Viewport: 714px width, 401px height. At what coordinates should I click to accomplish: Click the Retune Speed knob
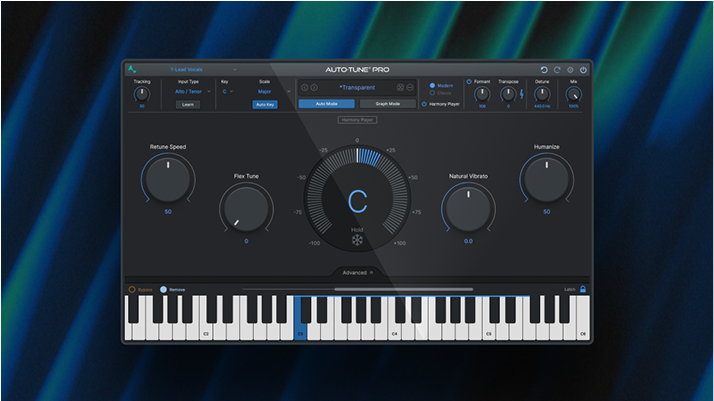pos(168,178)
